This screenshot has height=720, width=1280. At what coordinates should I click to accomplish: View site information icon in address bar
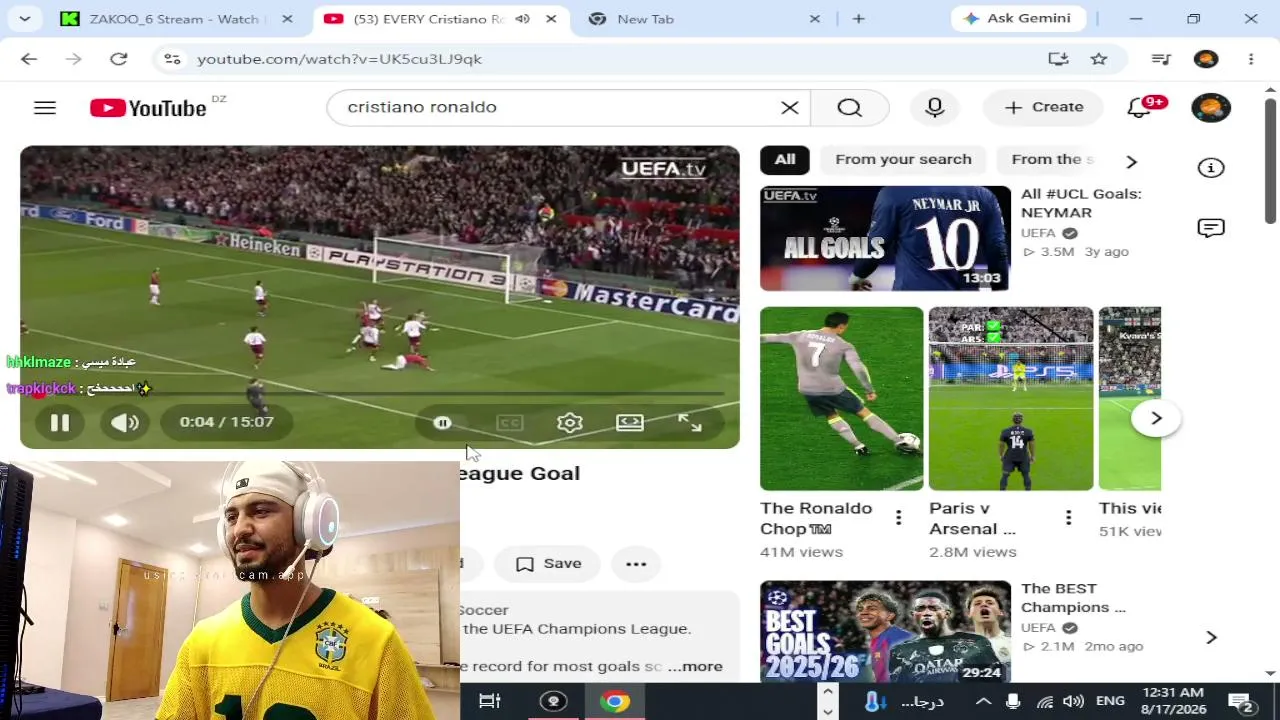pos(173,59)
